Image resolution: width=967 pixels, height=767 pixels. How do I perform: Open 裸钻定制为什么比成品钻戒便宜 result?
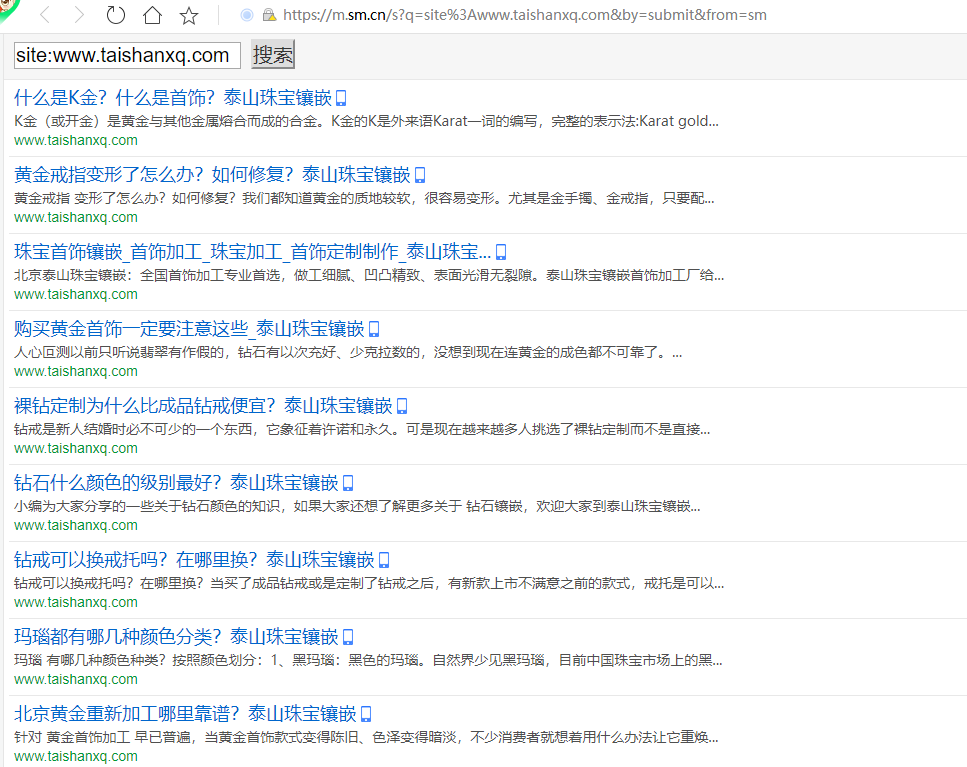click(x=200, y=405)
